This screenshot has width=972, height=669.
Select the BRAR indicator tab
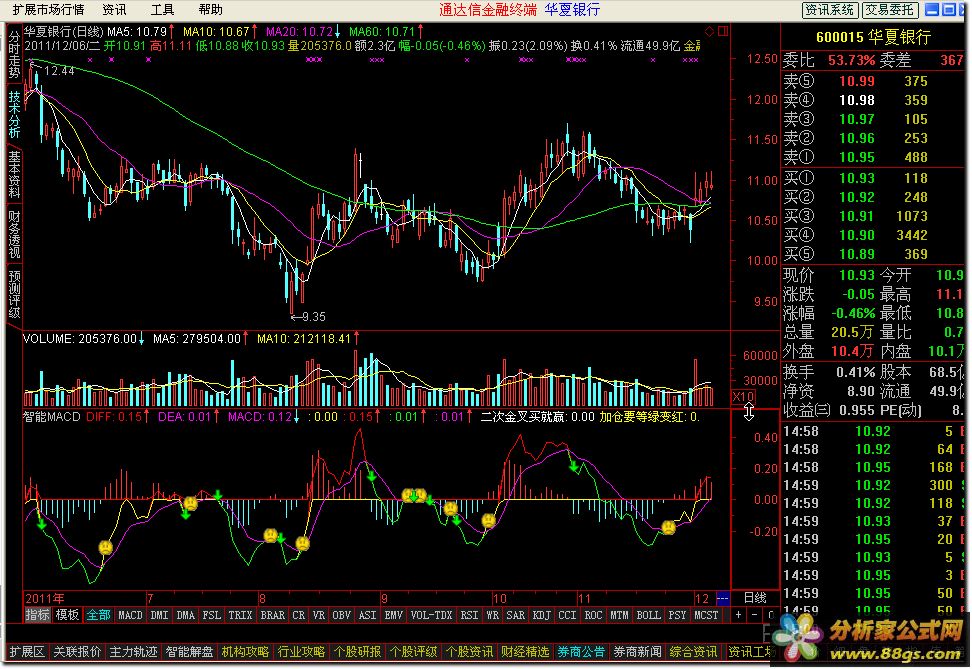point(273,615)
